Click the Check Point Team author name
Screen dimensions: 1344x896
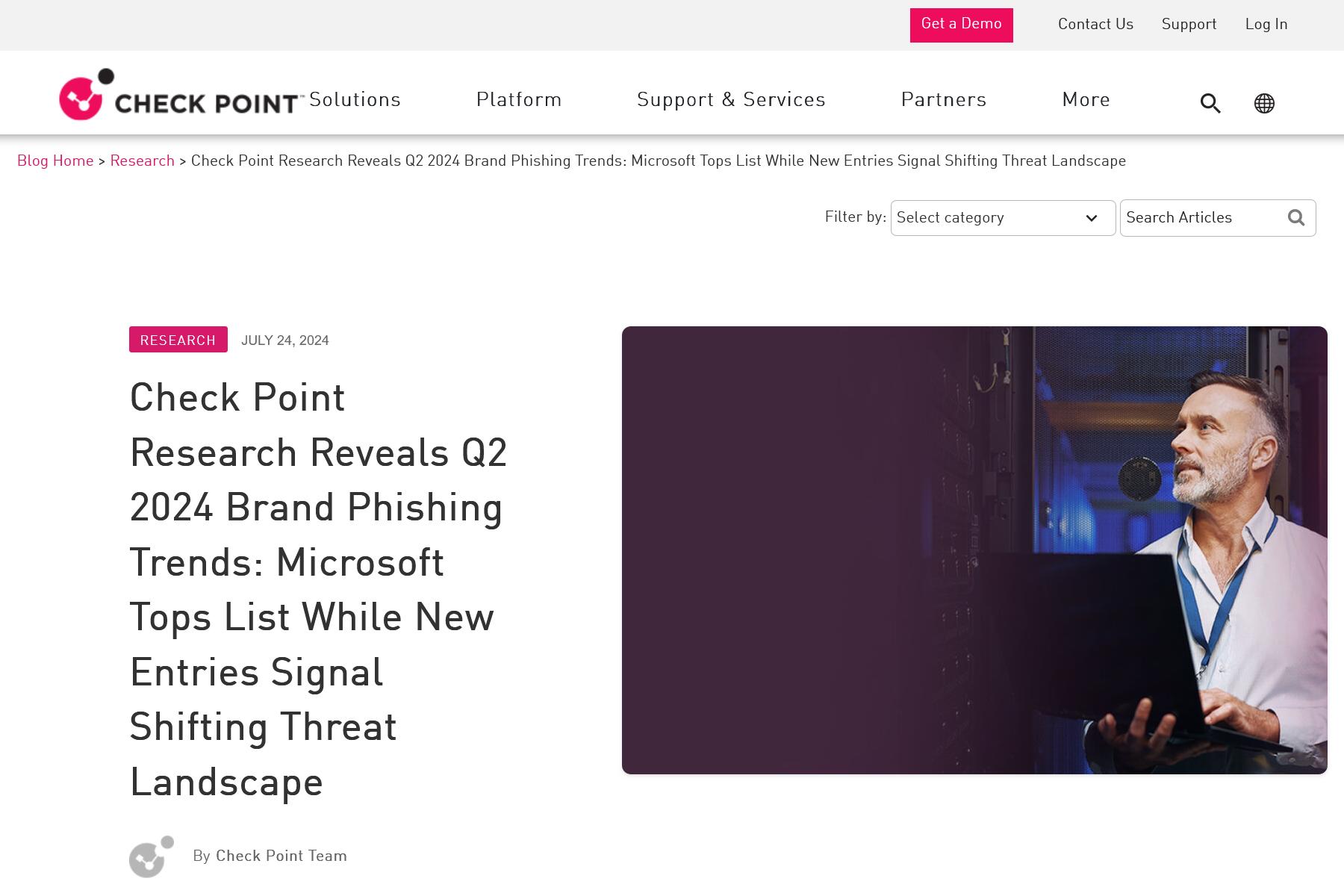tap(281, 856)
